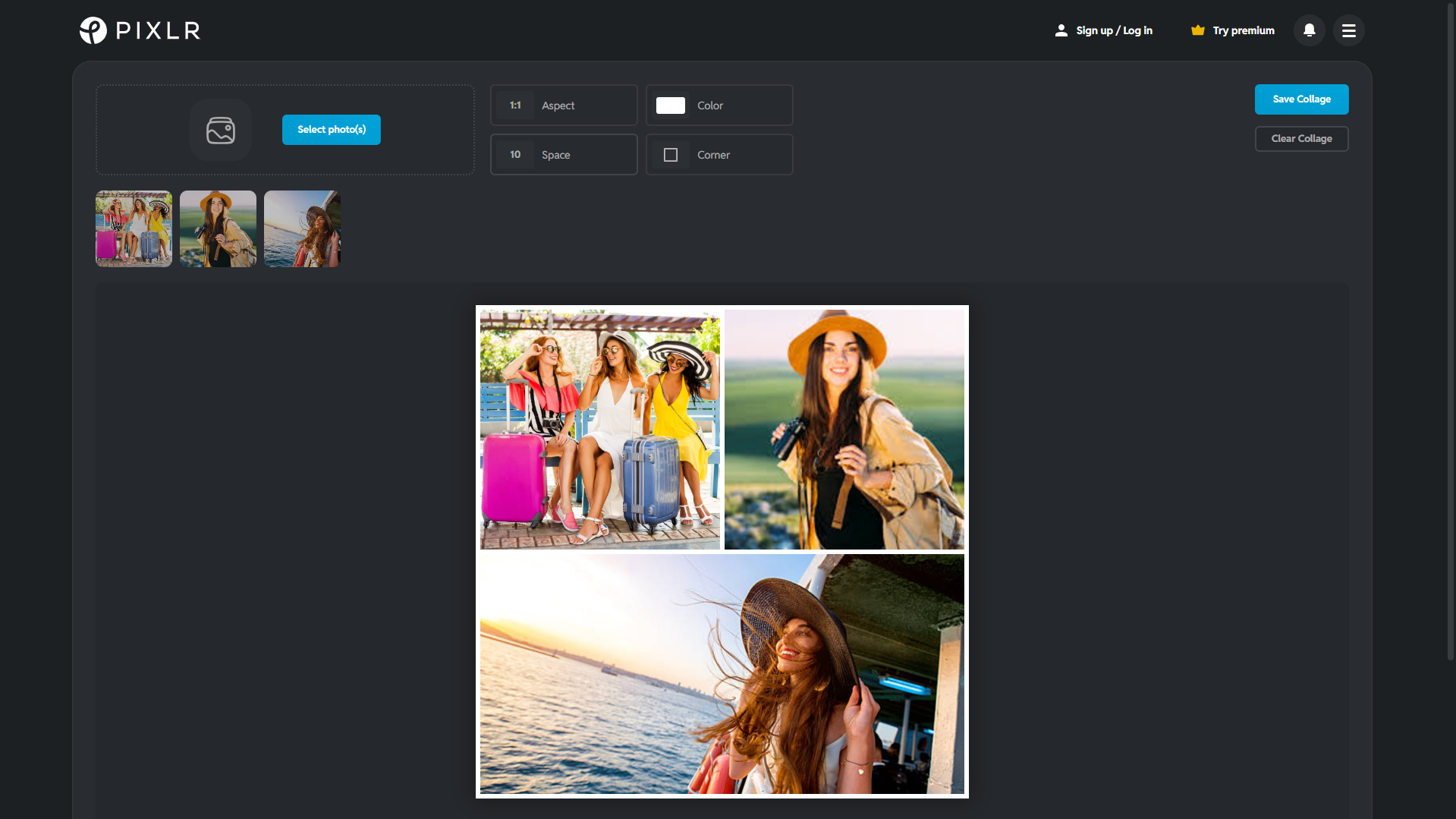
Task: Expand the Corner settings control
Action: pyautogui.click(x=719, y=154)
